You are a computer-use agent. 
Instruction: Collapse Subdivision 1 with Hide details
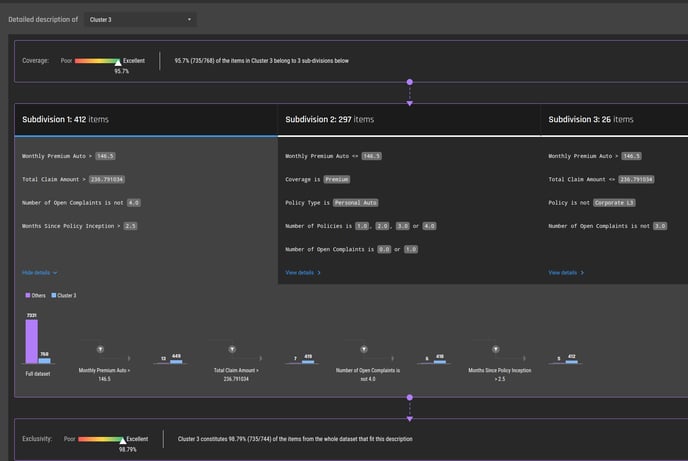click(x=39, y=273)
